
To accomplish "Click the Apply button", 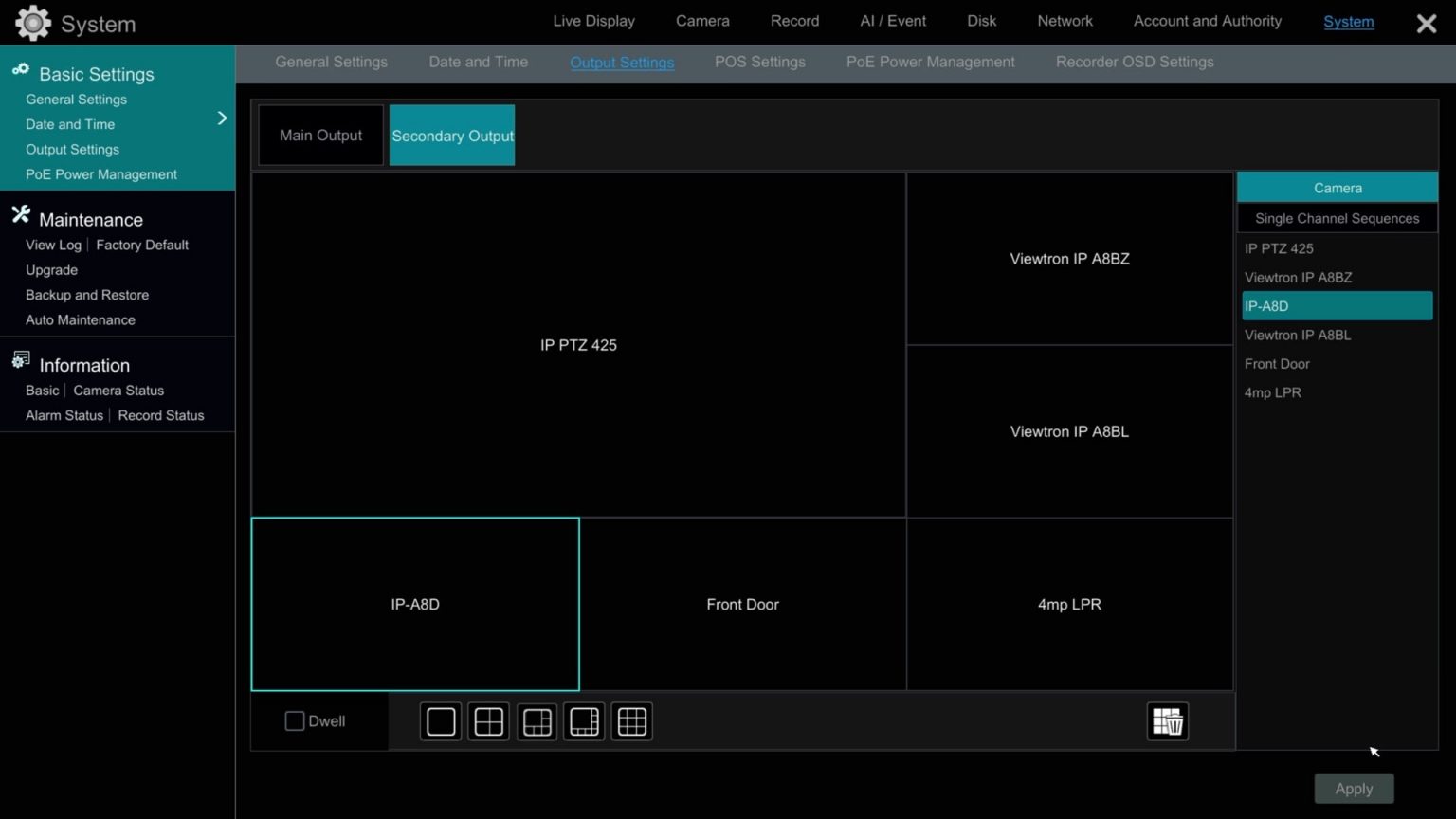I will [1353, 788].
